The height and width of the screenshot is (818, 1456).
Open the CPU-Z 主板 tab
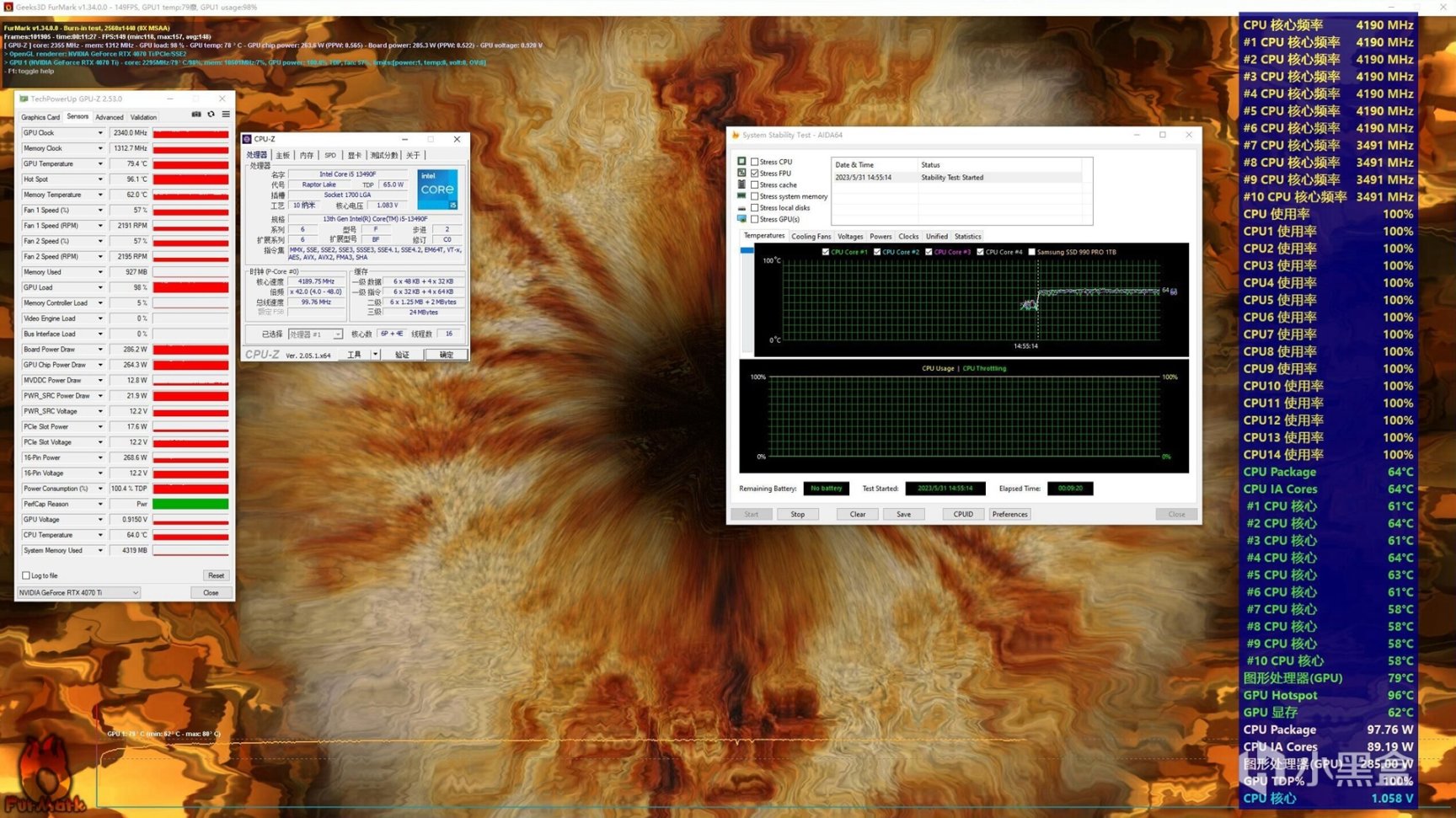283,155
